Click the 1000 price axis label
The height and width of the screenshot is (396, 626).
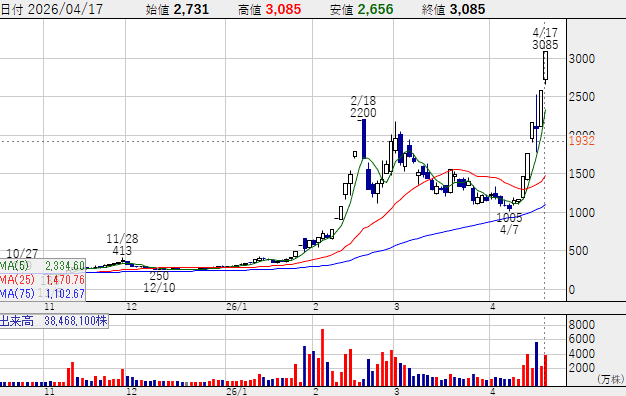pyautogui.click(x=582, y=212)
